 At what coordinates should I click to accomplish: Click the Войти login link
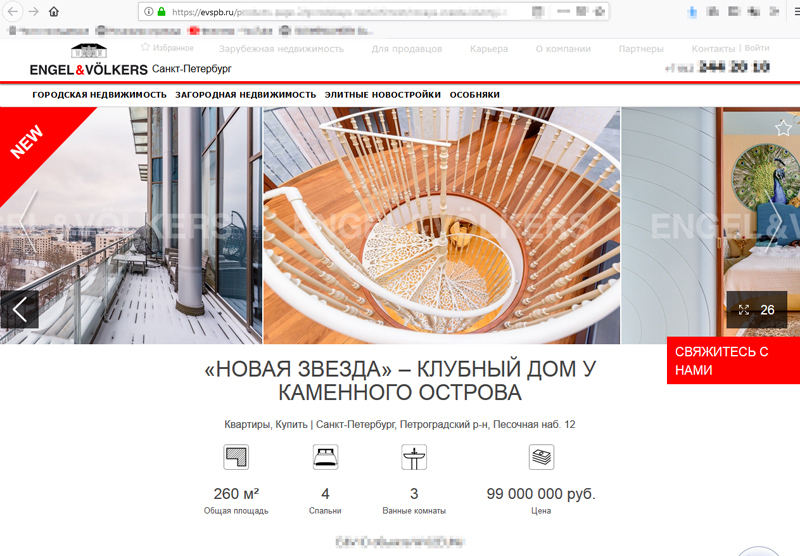(757, 48)
